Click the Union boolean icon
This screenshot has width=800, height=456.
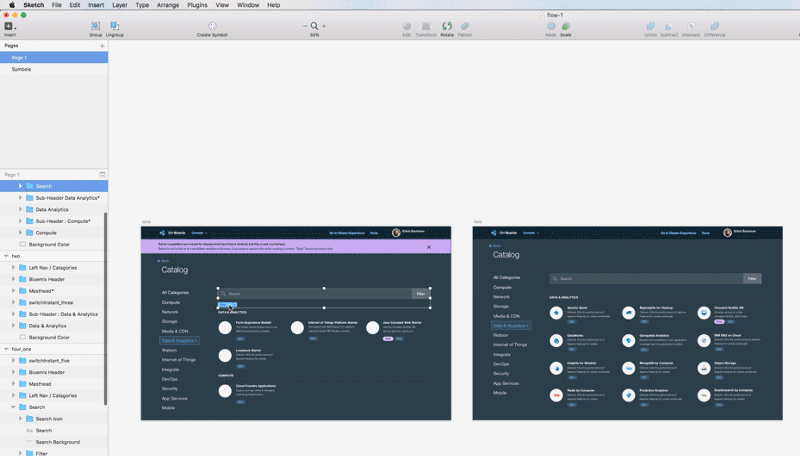pyautogui.click(x=651, y=26)
